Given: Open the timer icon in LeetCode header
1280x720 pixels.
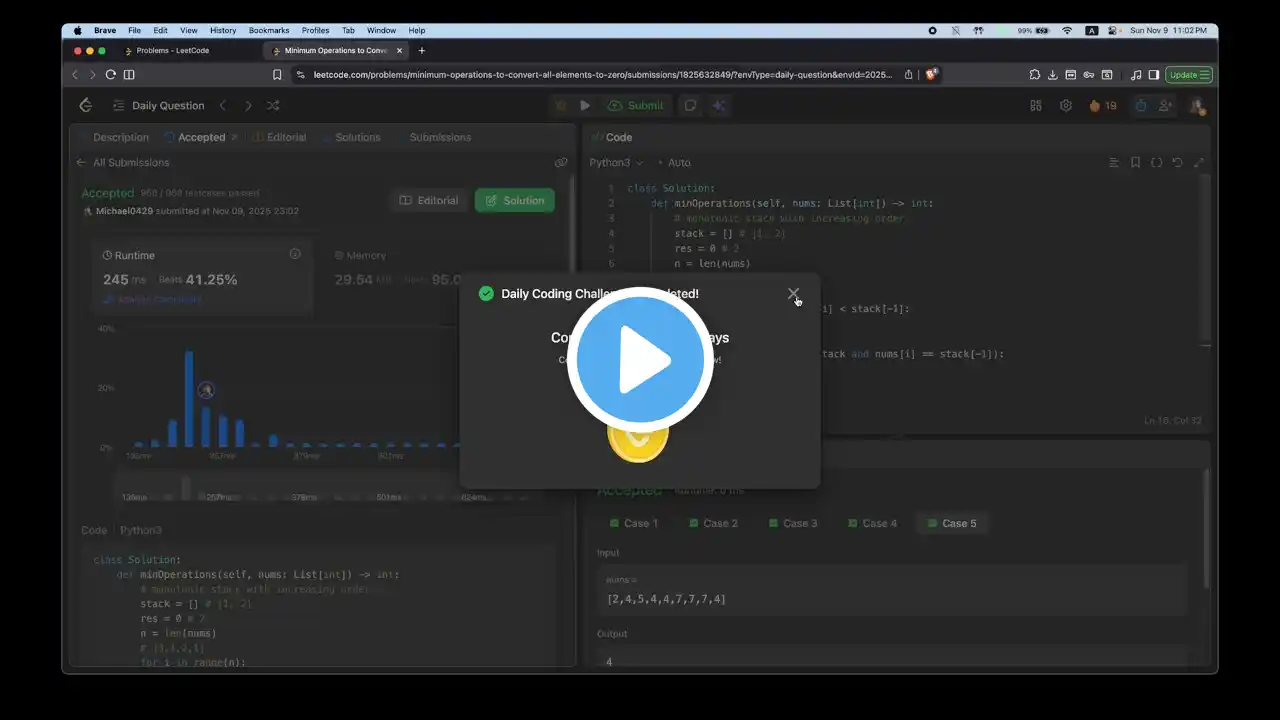Looking at the screenshot, I should [1141, 105].
